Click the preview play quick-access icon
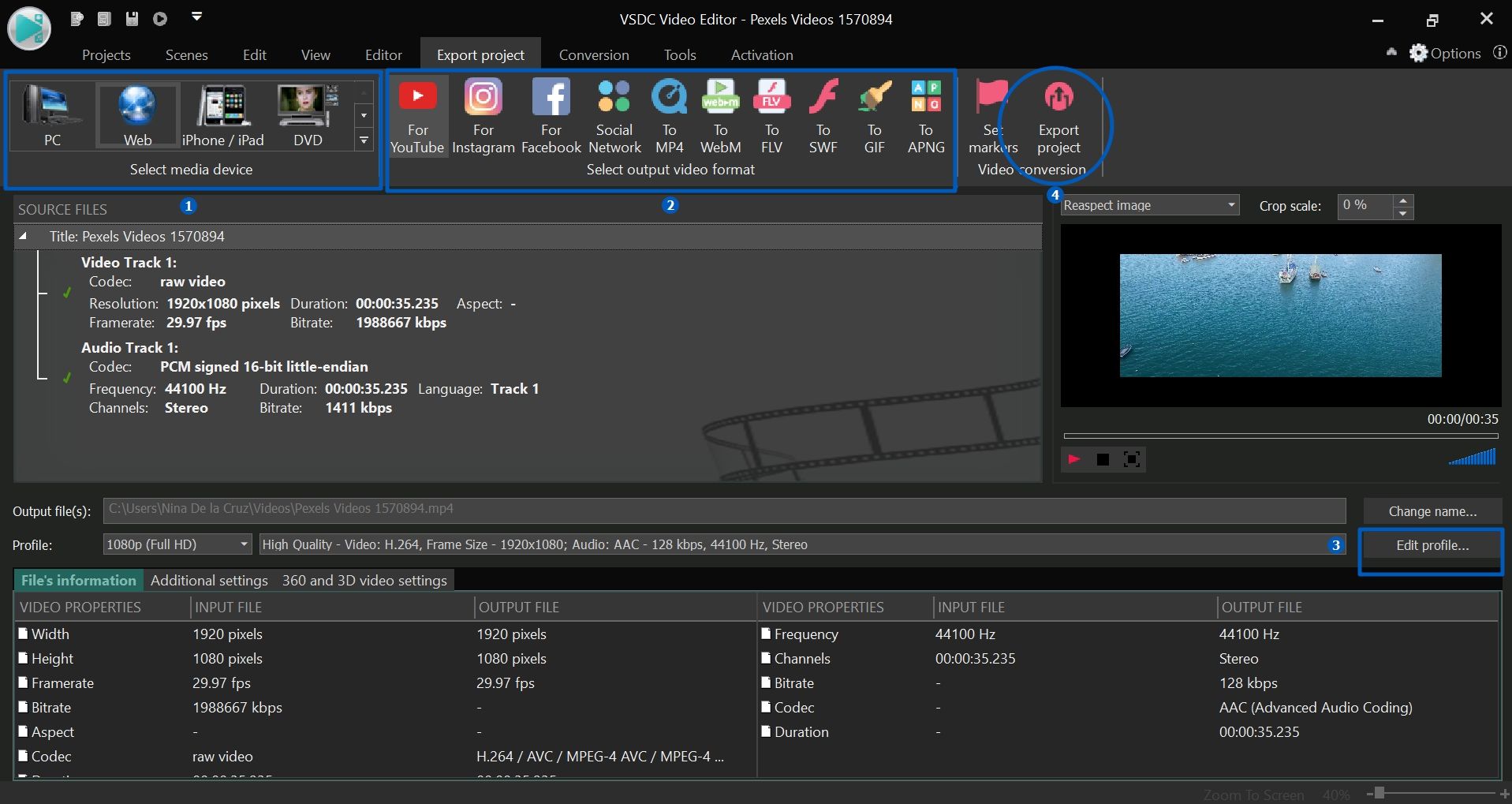The height and width of the screenshot is (804, 1512). [160, 18]
